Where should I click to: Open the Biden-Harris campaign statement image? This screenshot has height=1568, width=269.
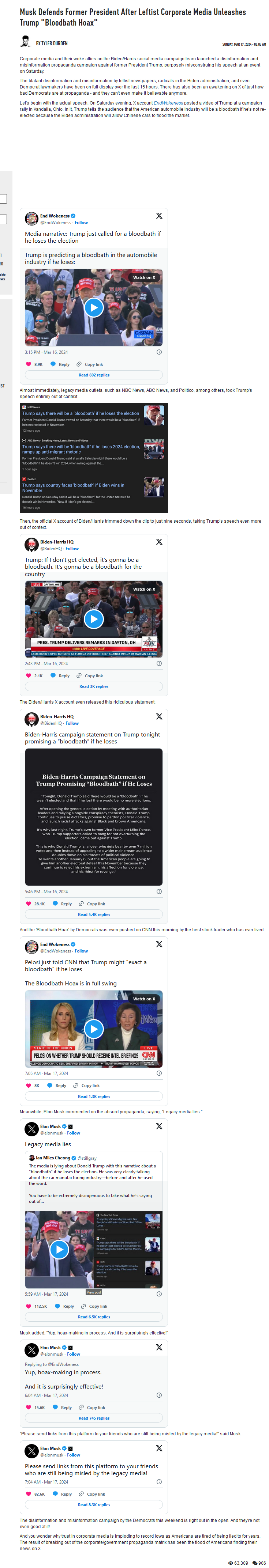[94, 817]
